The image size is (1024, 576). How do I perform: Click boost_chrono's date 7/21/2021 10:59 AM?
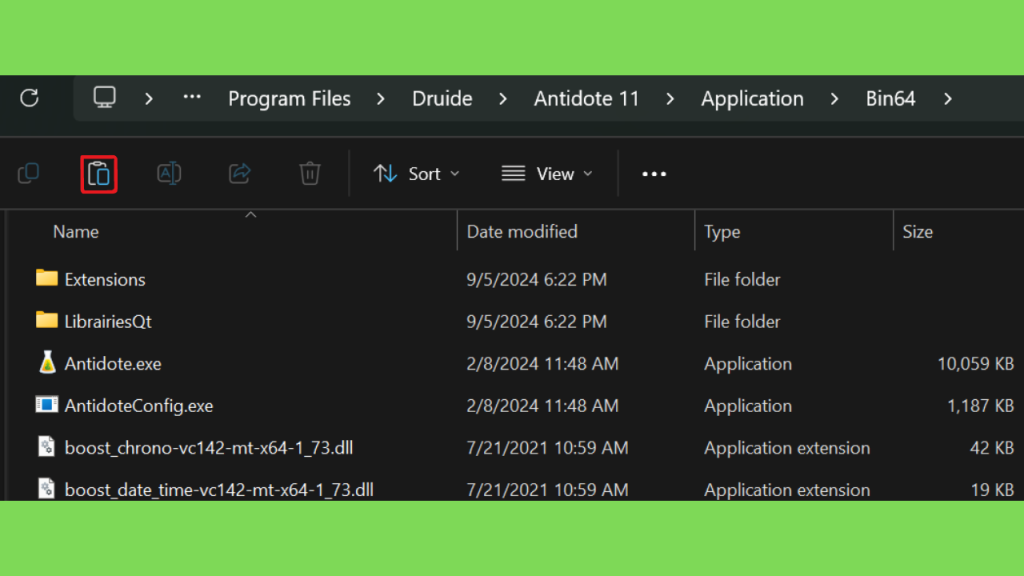tap(547, 448)
